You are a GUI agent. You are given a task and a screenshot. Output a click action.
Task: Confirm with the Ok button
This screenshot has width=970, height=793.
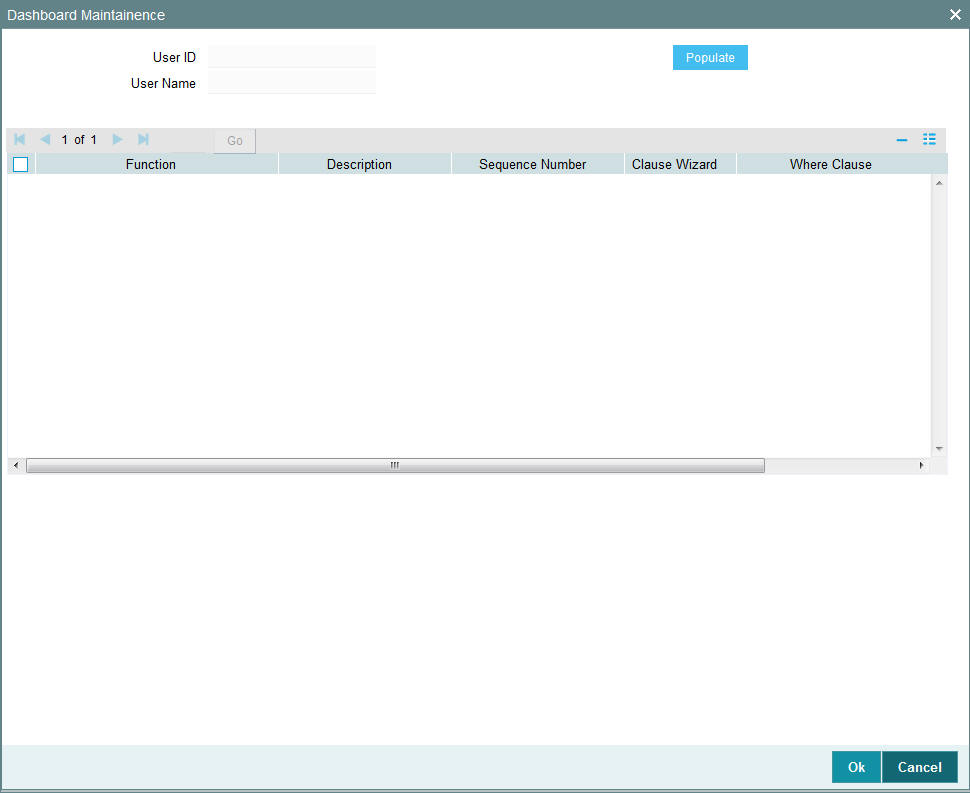click(856, 767)
